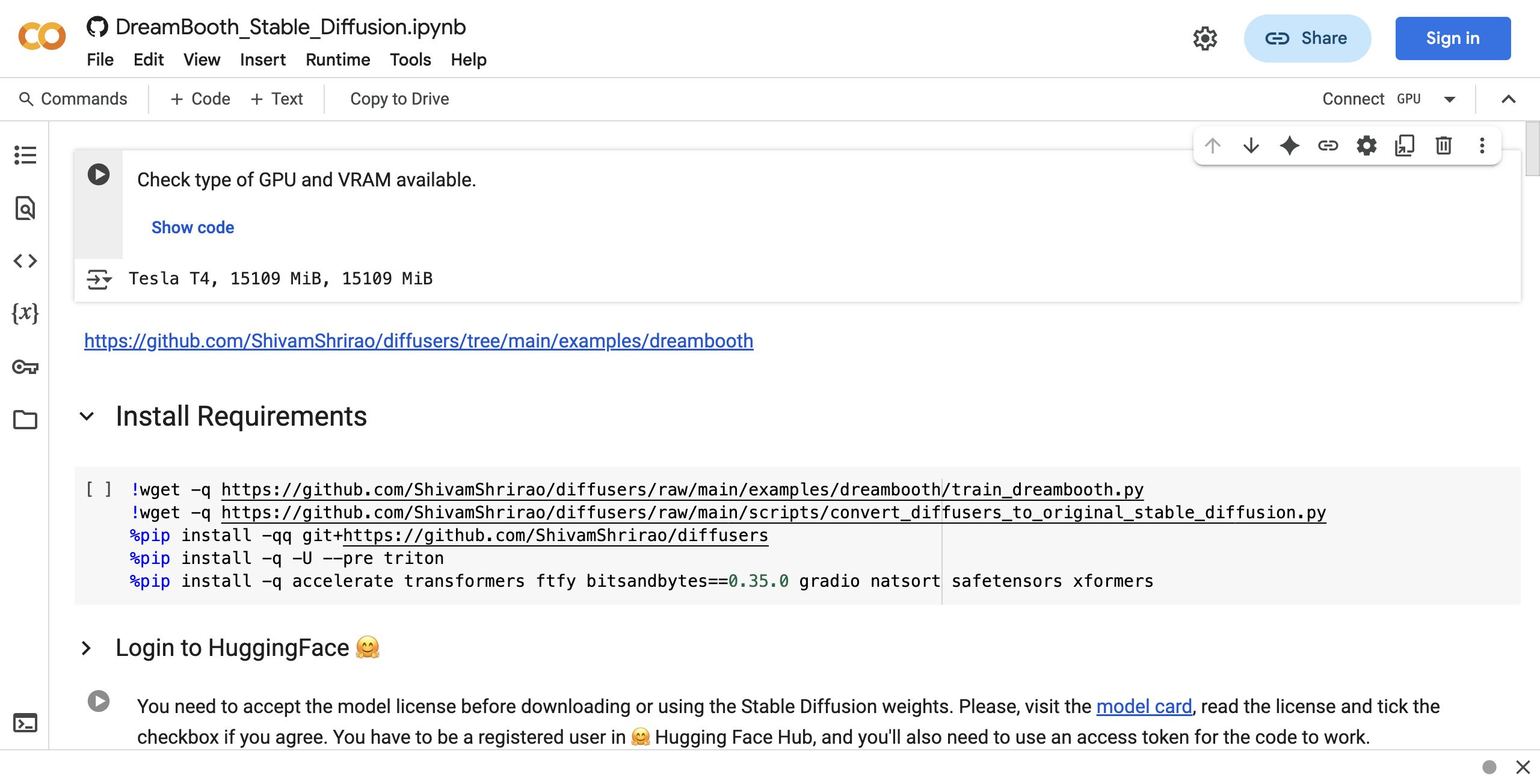Open the code snippets sidebar icon
The height and width of the screenshot is (784, 1540).
[x=25, y=261]
